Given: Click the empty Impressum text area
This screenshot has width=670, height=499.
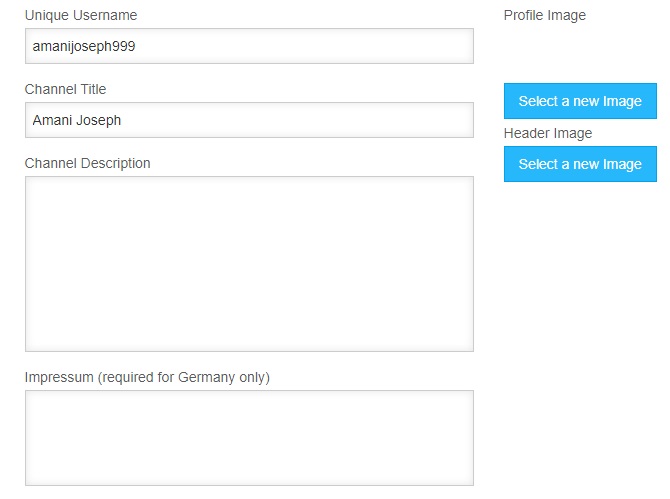Looking at the screenshot, I should coord(249,438).
